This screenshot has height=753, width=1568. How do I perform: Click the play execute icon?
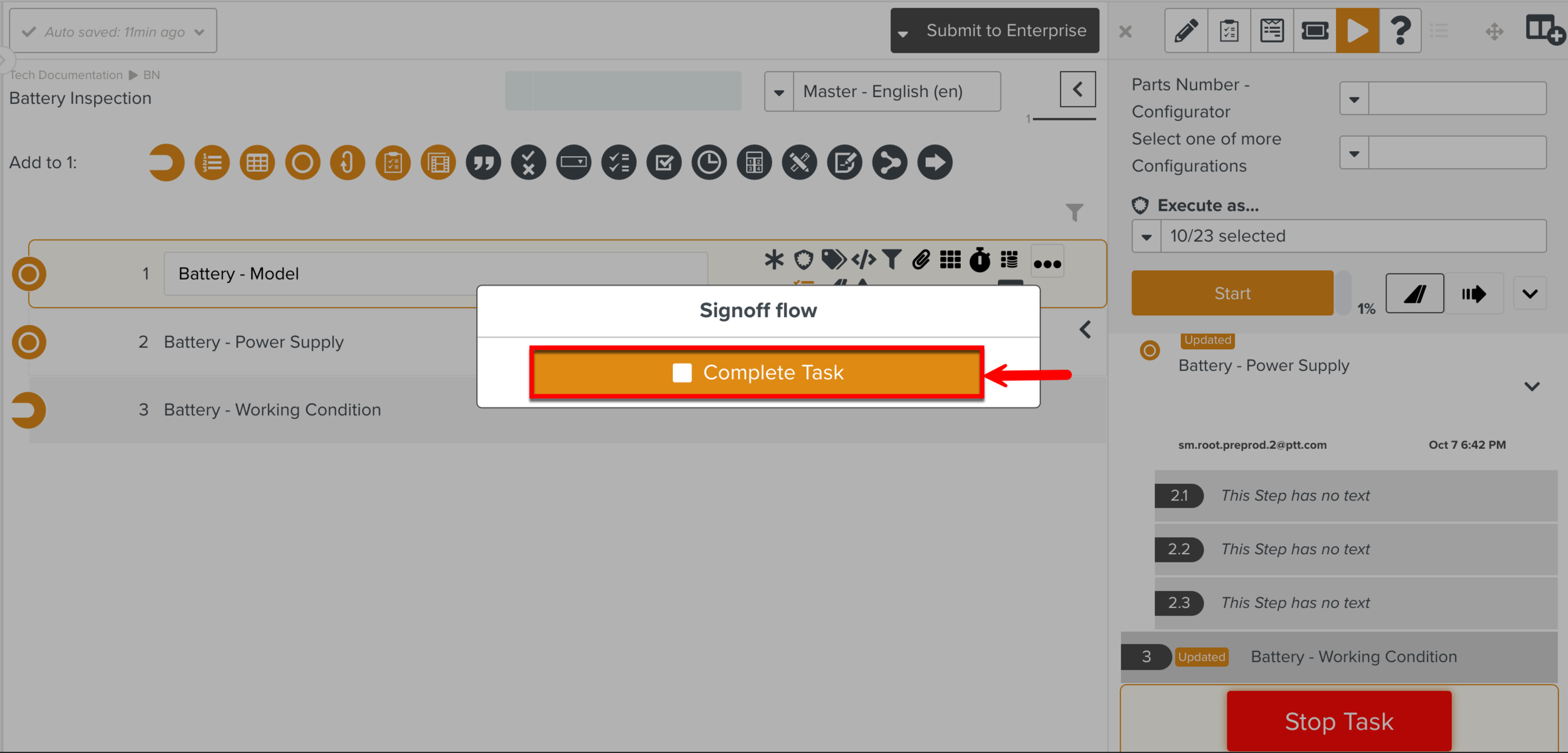tap(1357, 30)
